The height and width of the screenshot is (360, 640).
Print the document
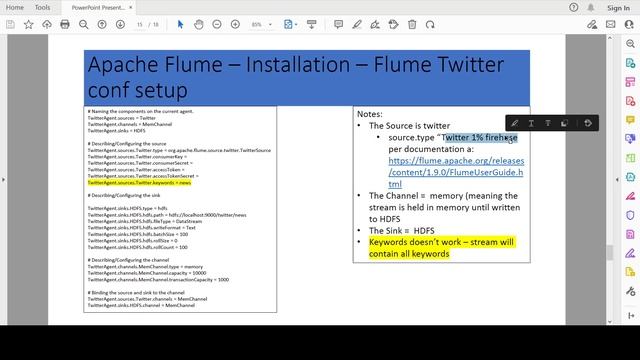coord(65,24)
